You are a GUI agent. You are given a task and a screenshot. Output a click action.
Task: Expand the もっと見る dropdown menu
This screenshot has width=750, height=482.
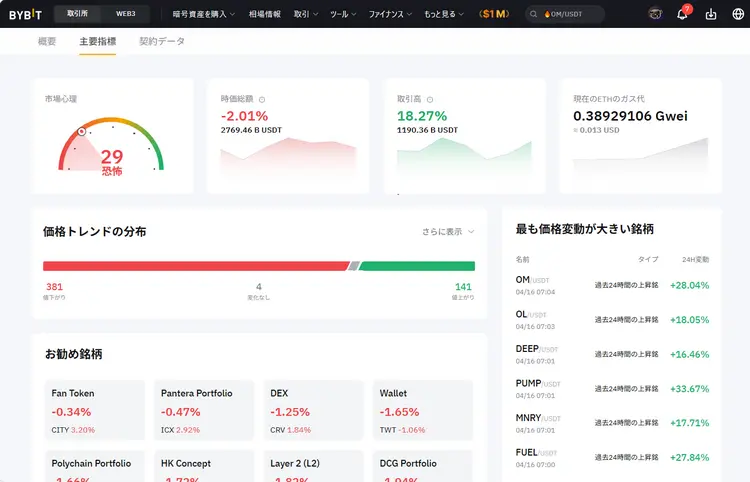pos(444,14)
